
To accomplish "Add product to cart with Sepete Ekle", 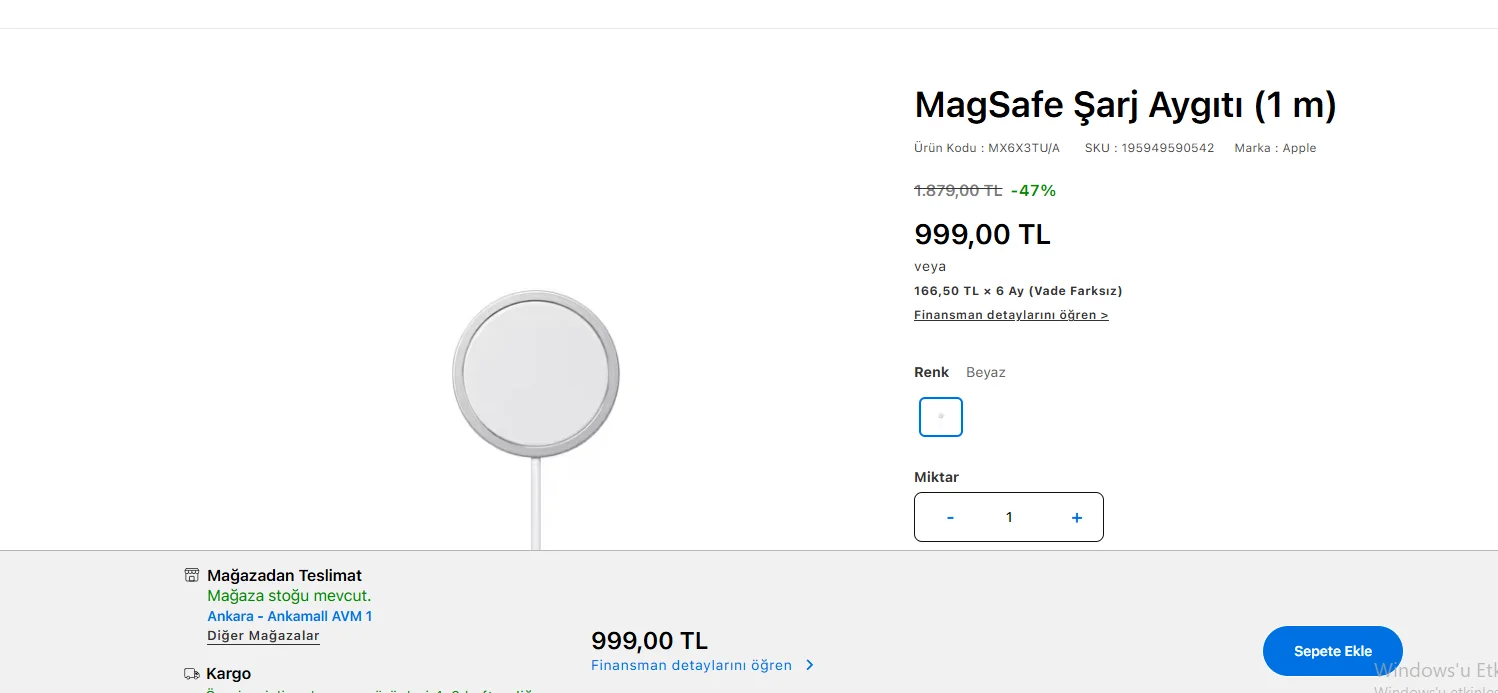I will [x=1332, y=651].
